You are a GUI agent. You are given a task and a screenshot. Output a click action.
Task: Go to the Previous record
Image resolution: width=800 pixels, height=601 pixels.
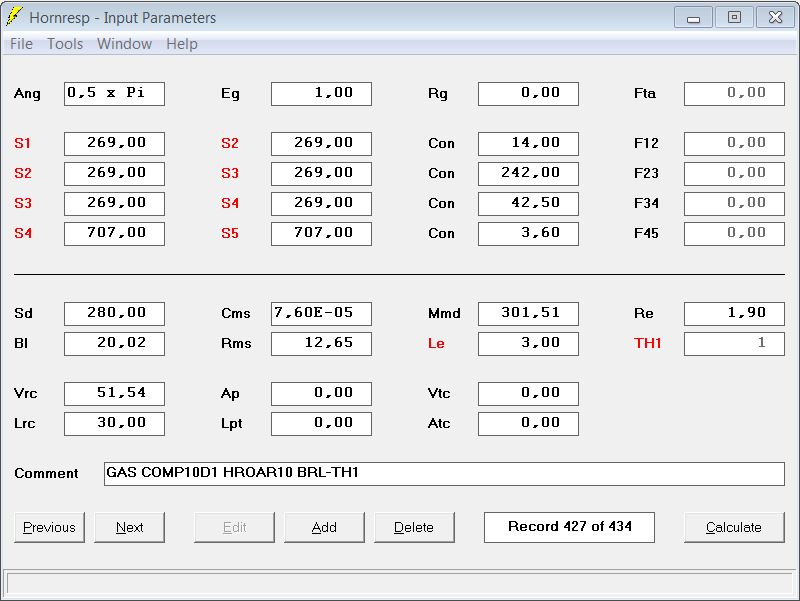click(x=49, y=527)
